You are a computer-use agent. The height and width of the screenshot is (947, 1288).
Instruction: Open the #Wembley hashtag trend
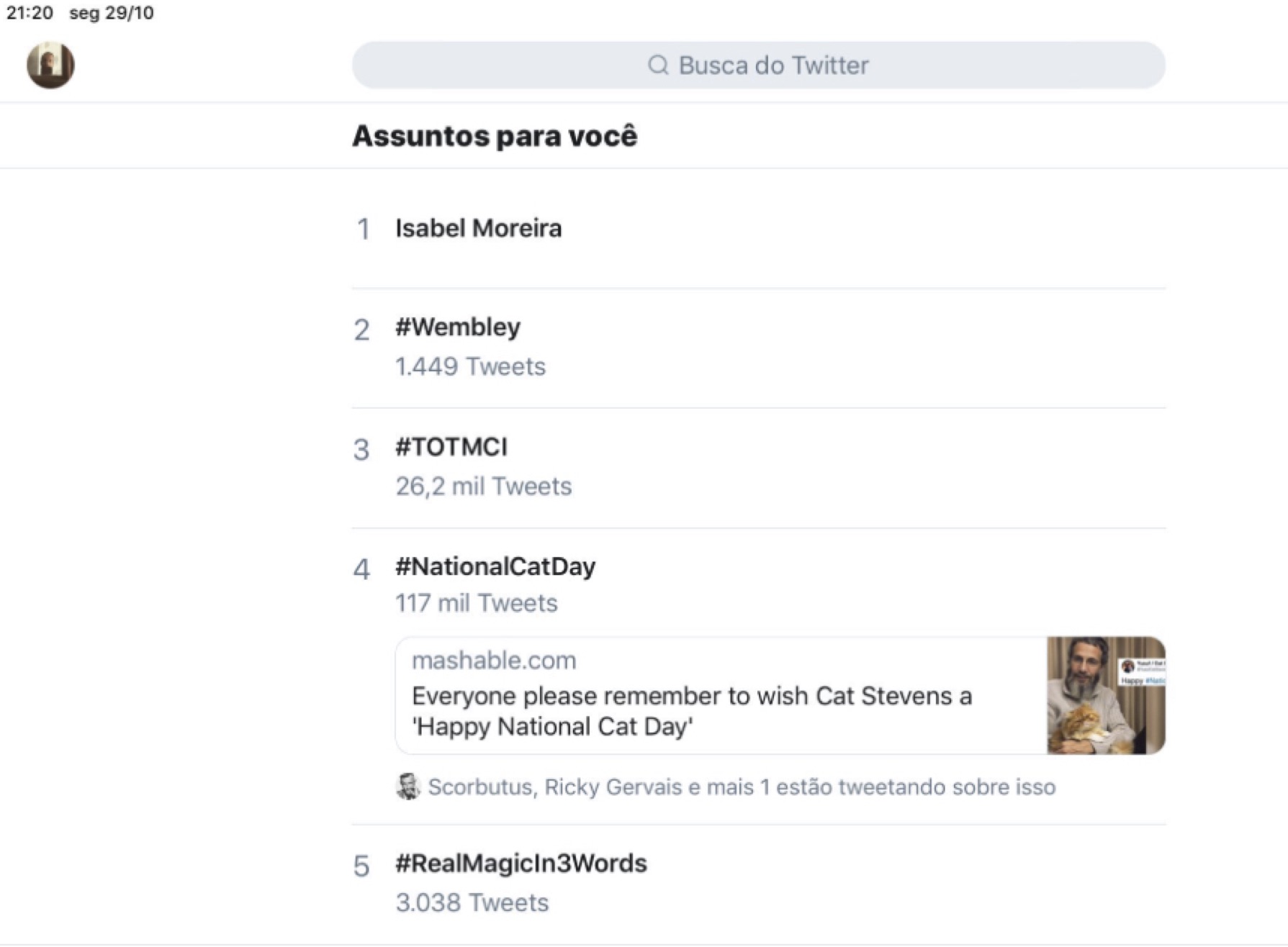(x=458, y=327)
